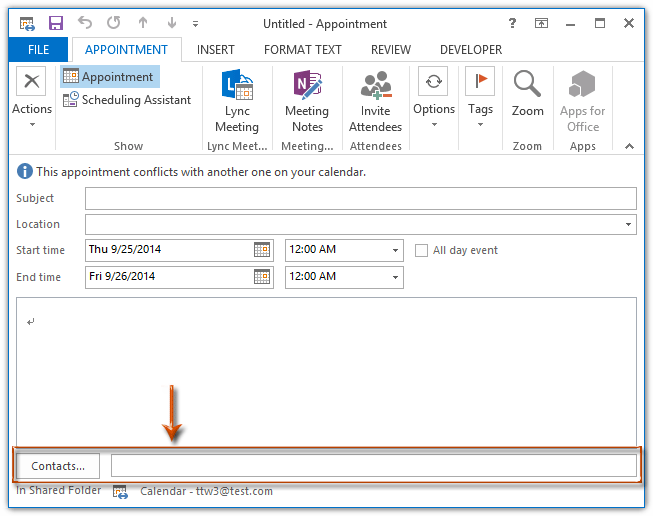Enable the All day event checkbox
The width and height of the screenshot is (658, 519).
[422, 251]
